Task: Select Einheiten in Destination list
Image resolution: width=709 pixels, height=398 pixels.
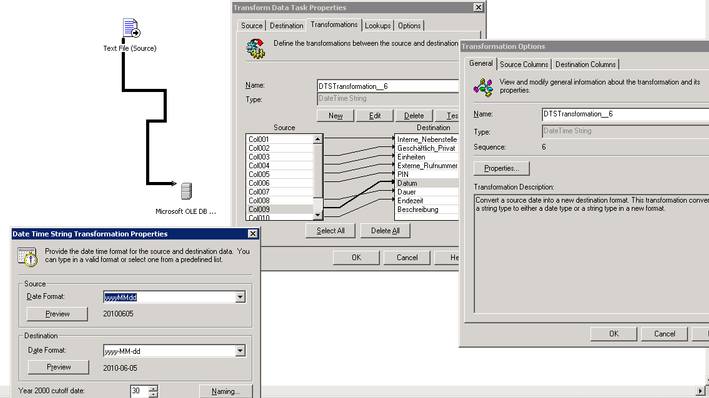Action: click(x=427, y=157)
